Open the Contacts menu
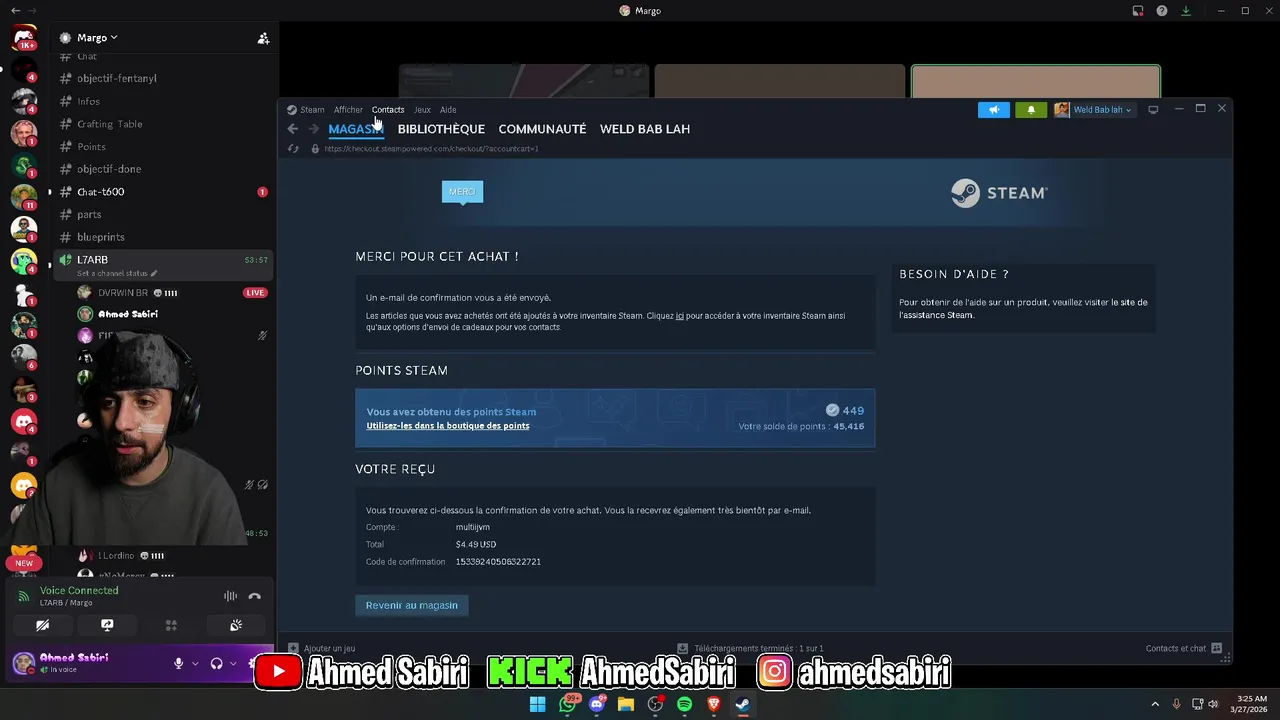 [388, 110]
